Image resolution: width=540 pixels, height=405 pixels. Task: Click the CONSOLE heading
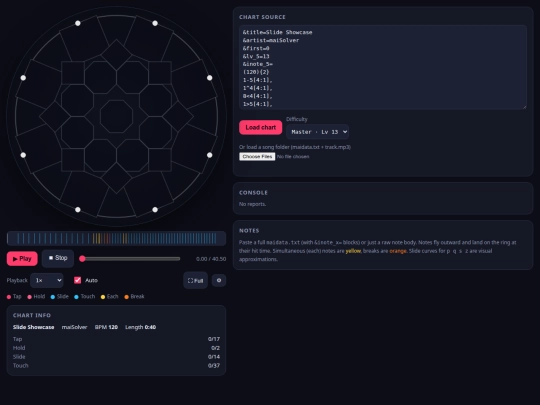tap(253, 193)
